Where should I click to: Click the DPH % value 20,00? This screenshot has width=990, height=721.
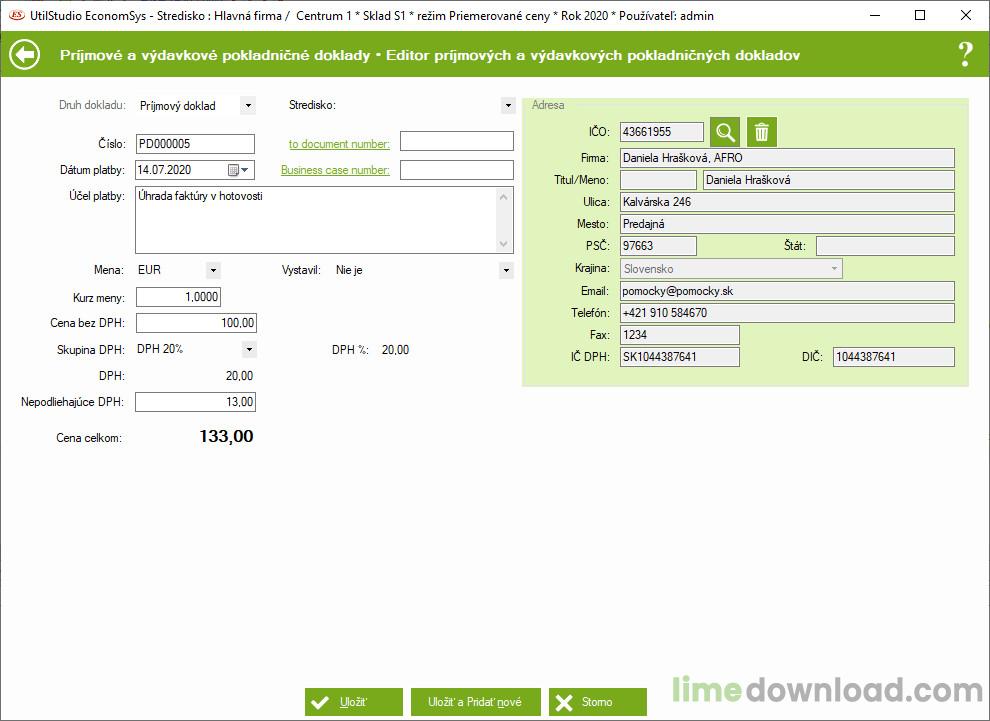point(395,350)
